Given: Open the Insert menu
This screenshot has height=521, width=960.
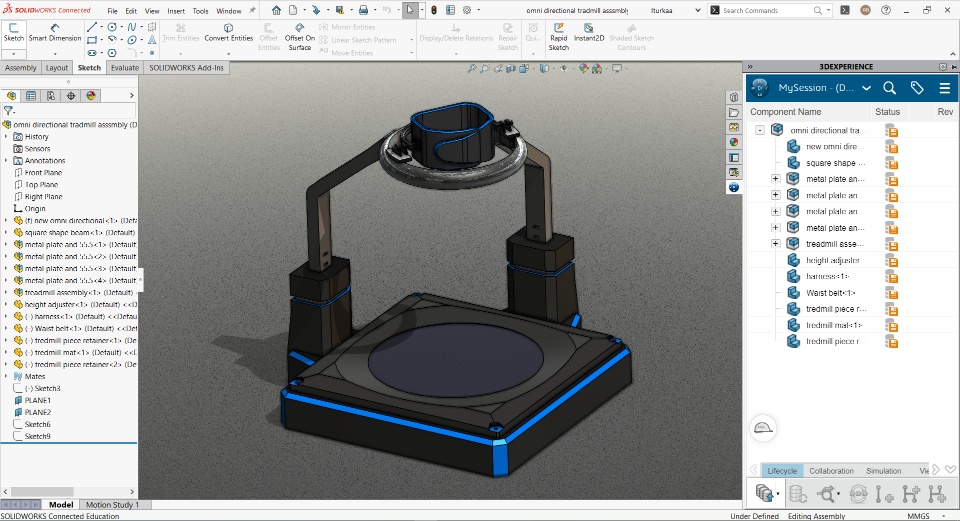Looking at the screenshot, I should pyautogui.click(x=176, y=11).
